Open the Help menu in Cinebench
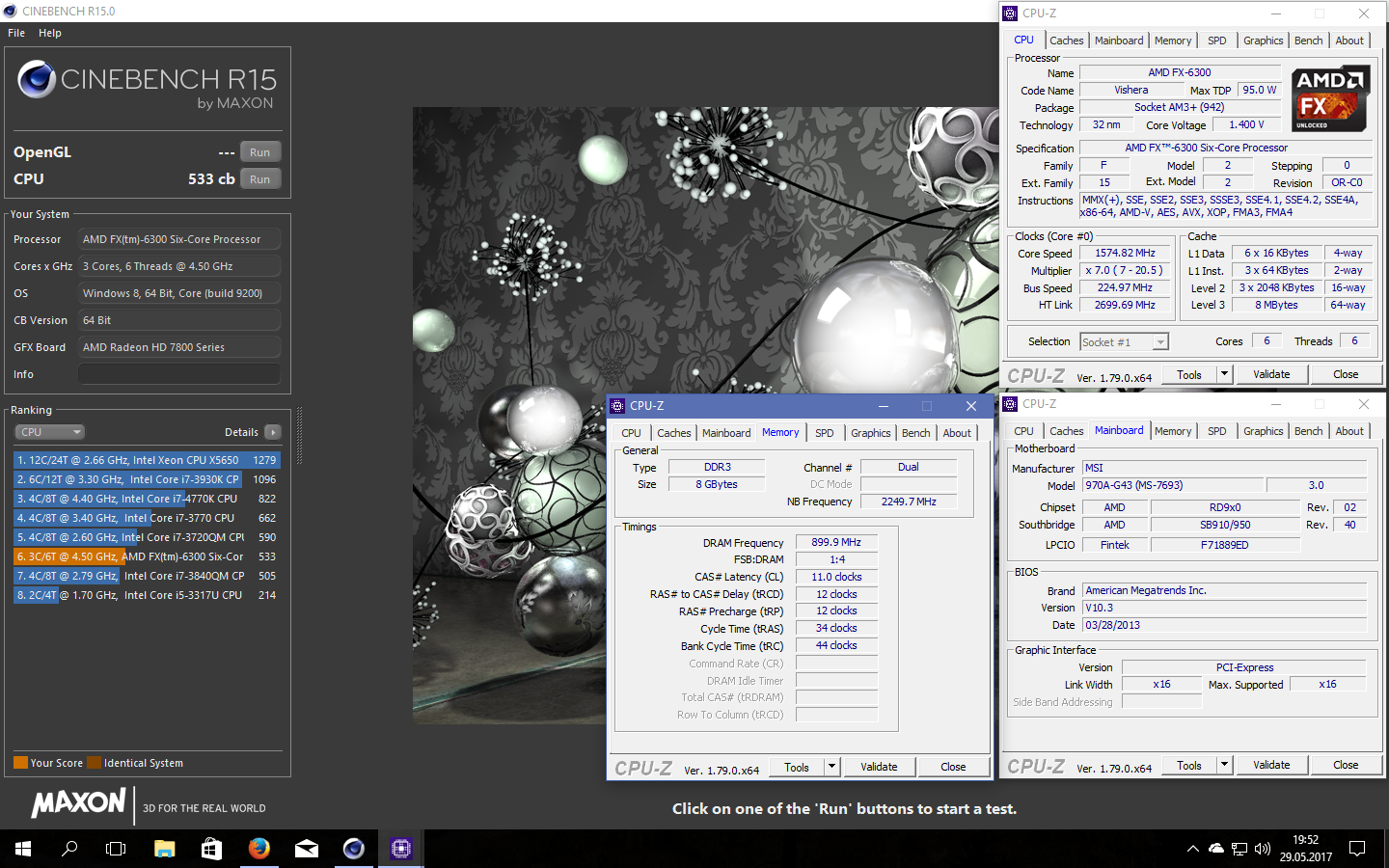Image resolution: width=1389 pixels, height=868 pixels. click(x=50, y=33)
